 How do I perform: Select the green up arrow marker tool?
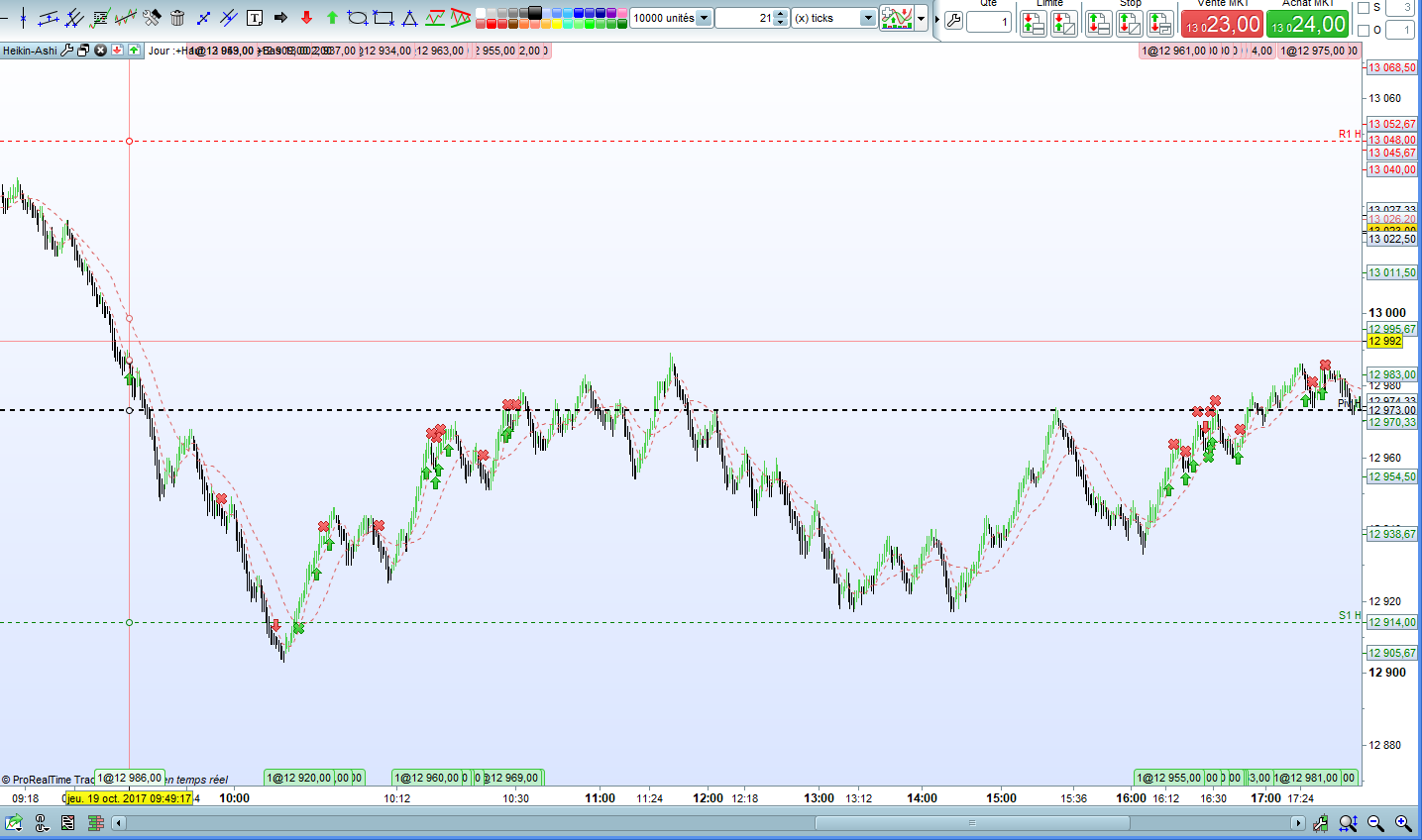(332, 18)
